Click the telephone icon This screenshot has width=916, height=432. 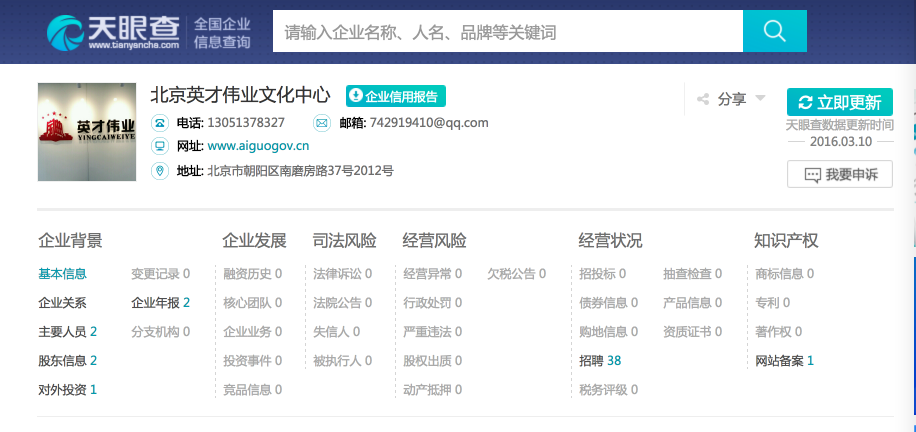pyautogui.click(x=159, y=123)
